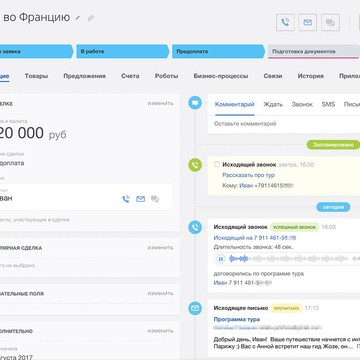
Task: Open the Счета tab
Action: click(x=130, y=76)
